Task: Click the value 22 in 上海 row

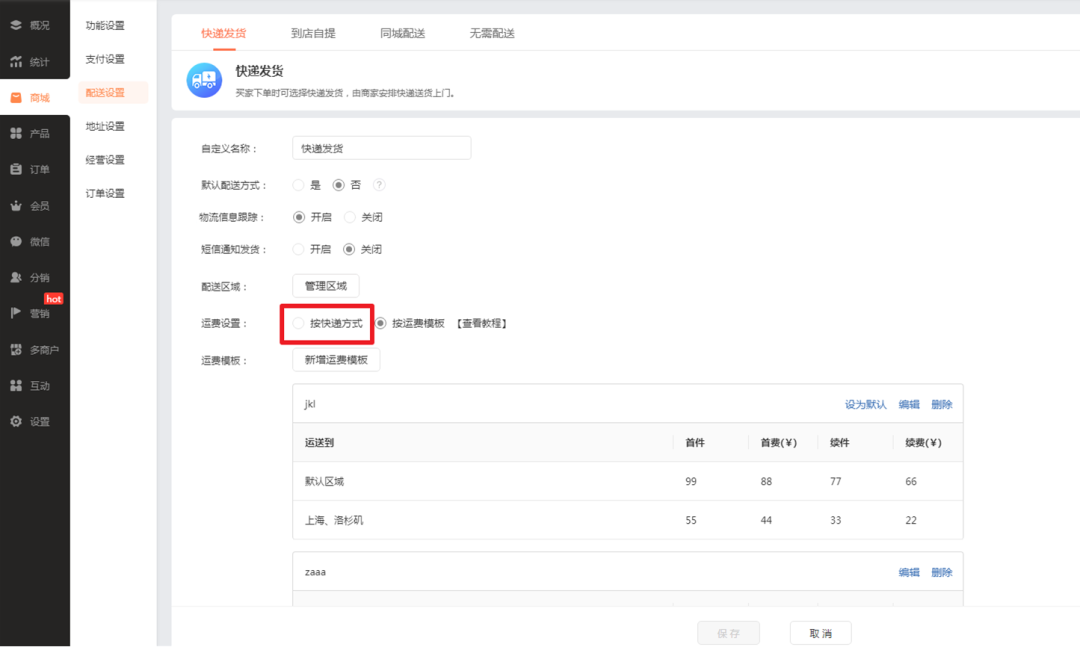Action: coord(911,520)
